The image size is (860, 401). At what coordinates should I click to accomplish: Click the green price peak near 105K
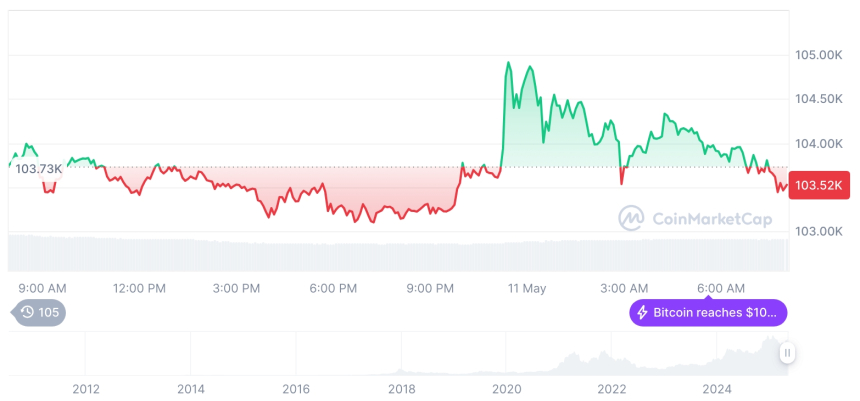click(x=509, y=64)
